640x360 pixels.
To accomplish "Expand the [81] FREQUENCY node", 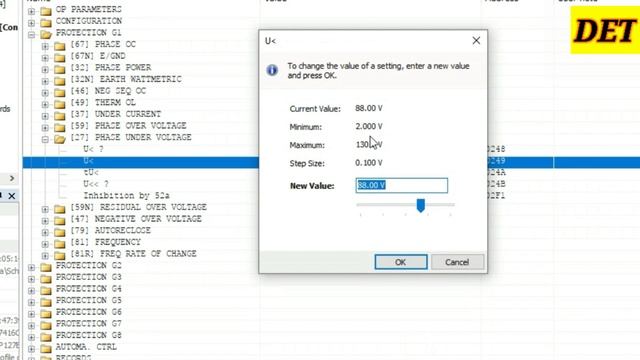I will click(45, 244).
